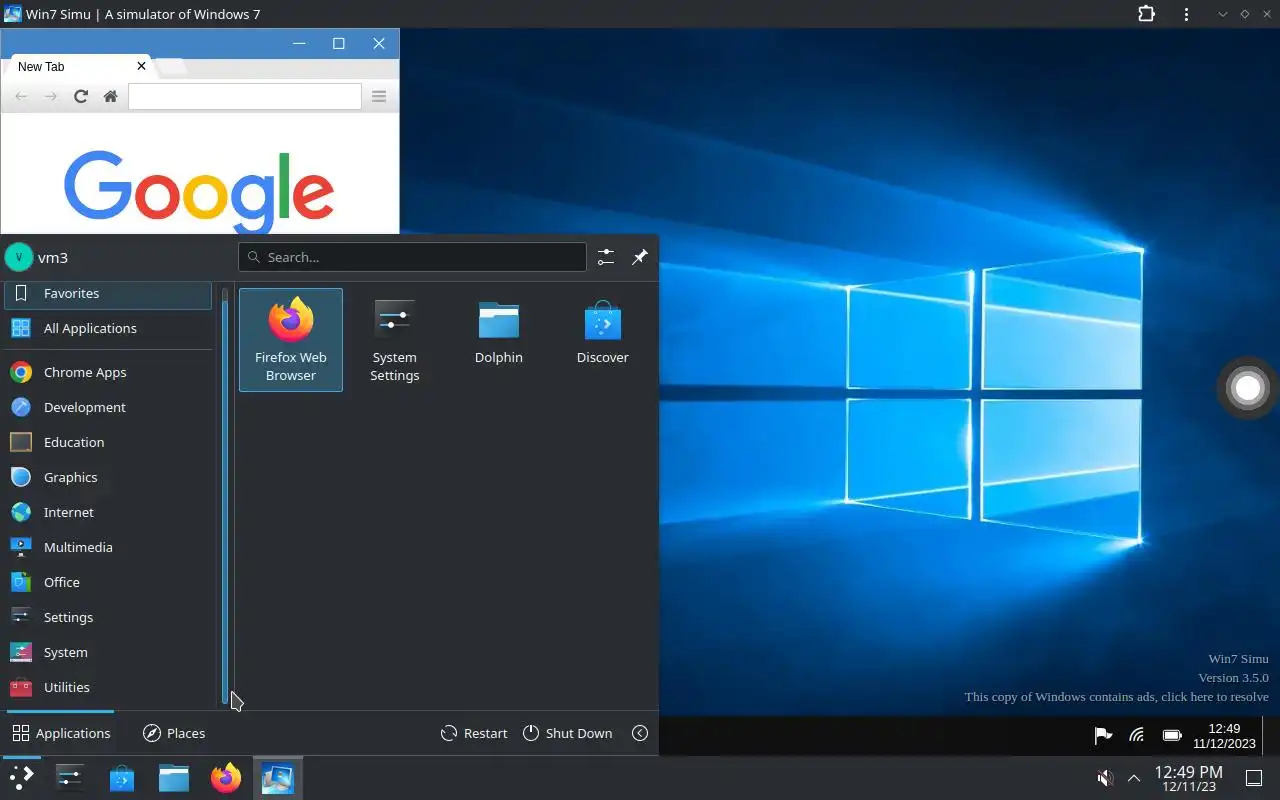Switch to Places tab in launcher

tap(174, 733)
